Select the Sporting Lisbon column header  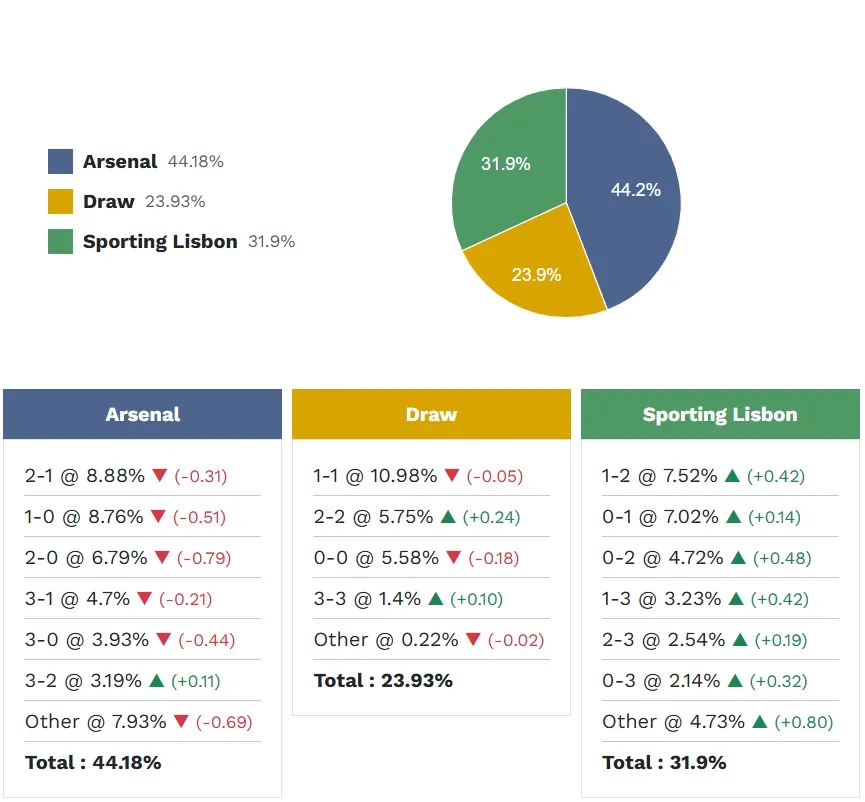click(x=720, y=415)
